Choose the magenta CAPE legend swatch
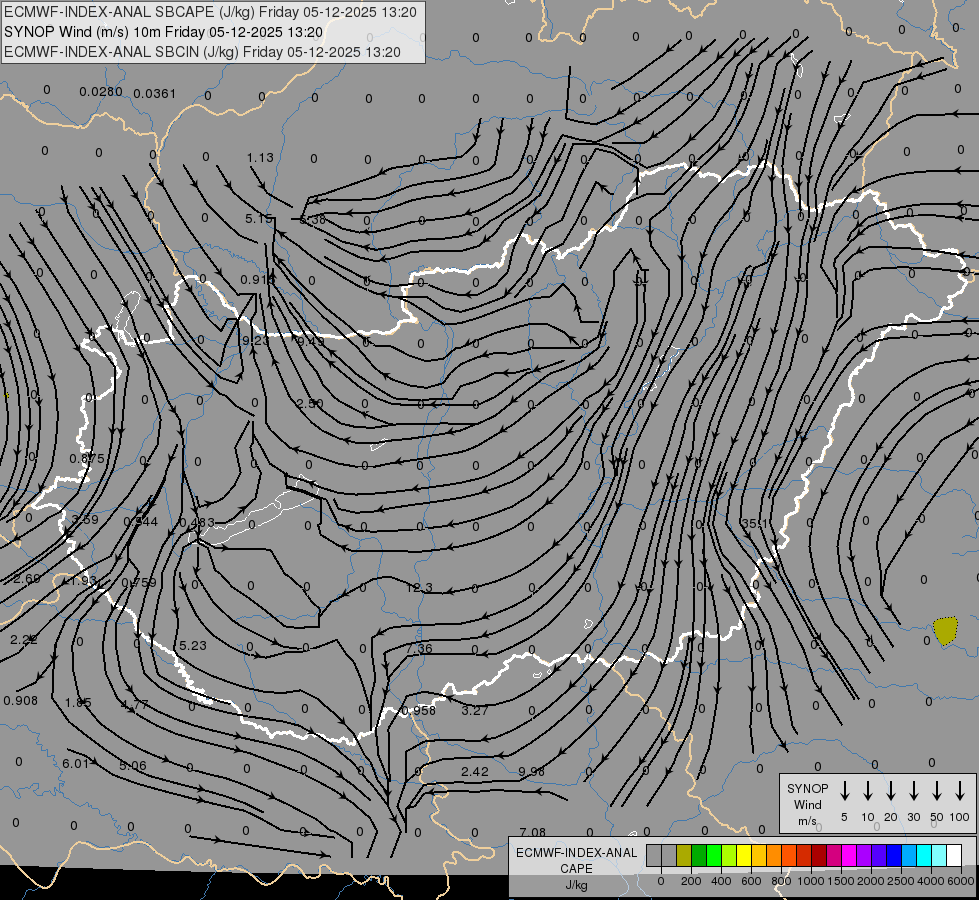The width and height of the screenshot is (979, 900). [x=849, y=856]
